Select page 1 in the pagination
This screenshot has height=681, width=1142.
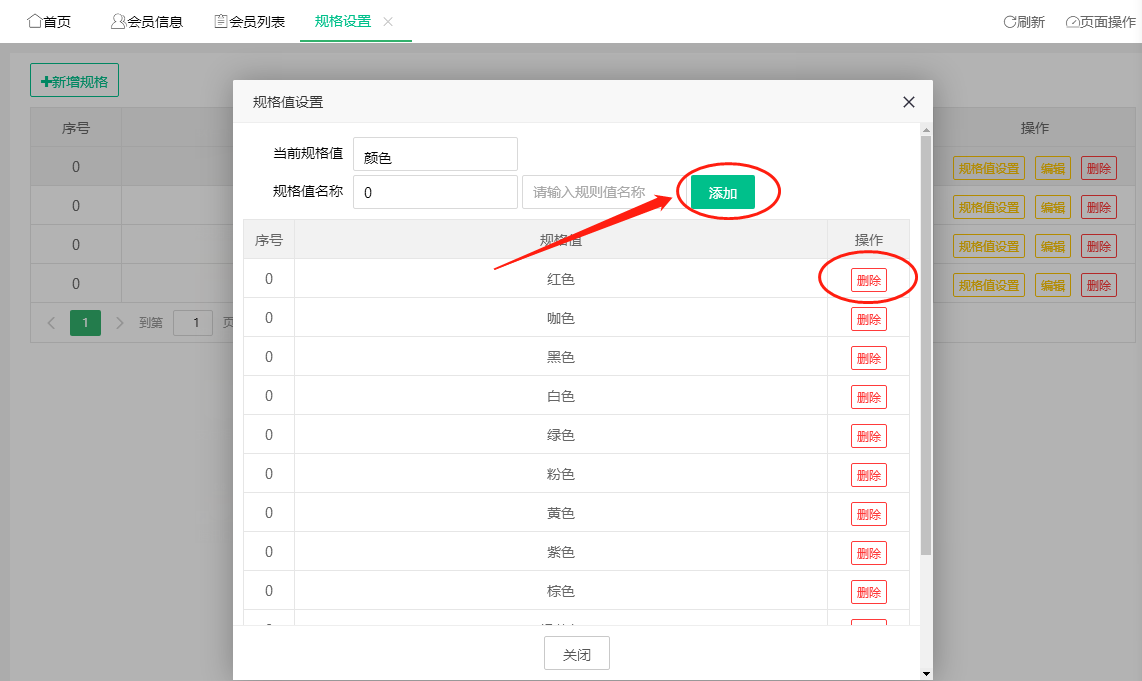[84, 322]
